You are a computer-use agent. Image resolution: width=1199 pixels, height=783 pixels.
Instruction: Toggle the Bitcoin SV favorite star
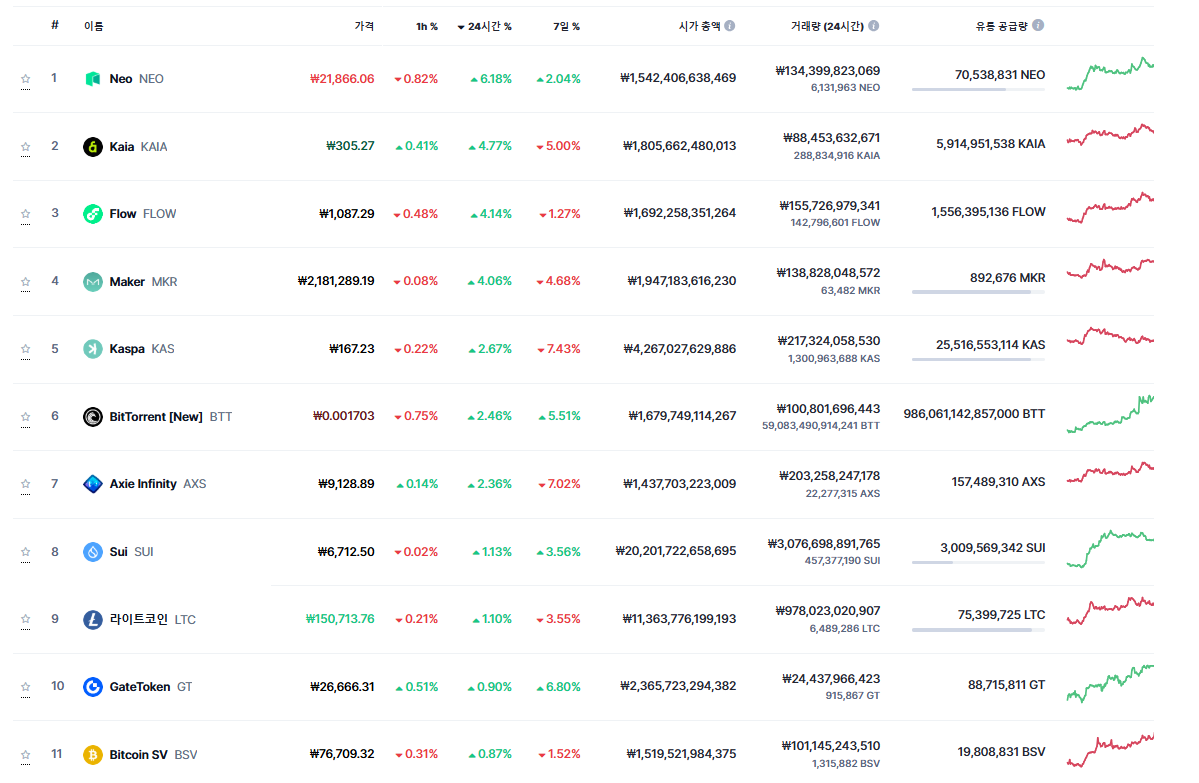tap(25, 755)
